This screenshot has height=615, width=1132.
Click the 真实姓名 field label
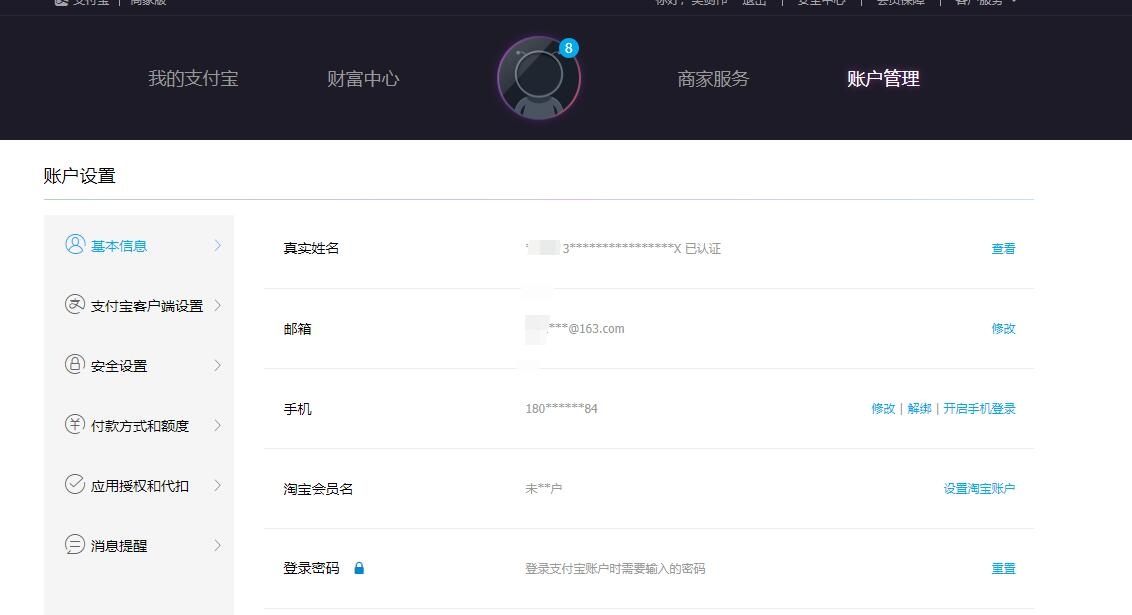tap(311, 248)
